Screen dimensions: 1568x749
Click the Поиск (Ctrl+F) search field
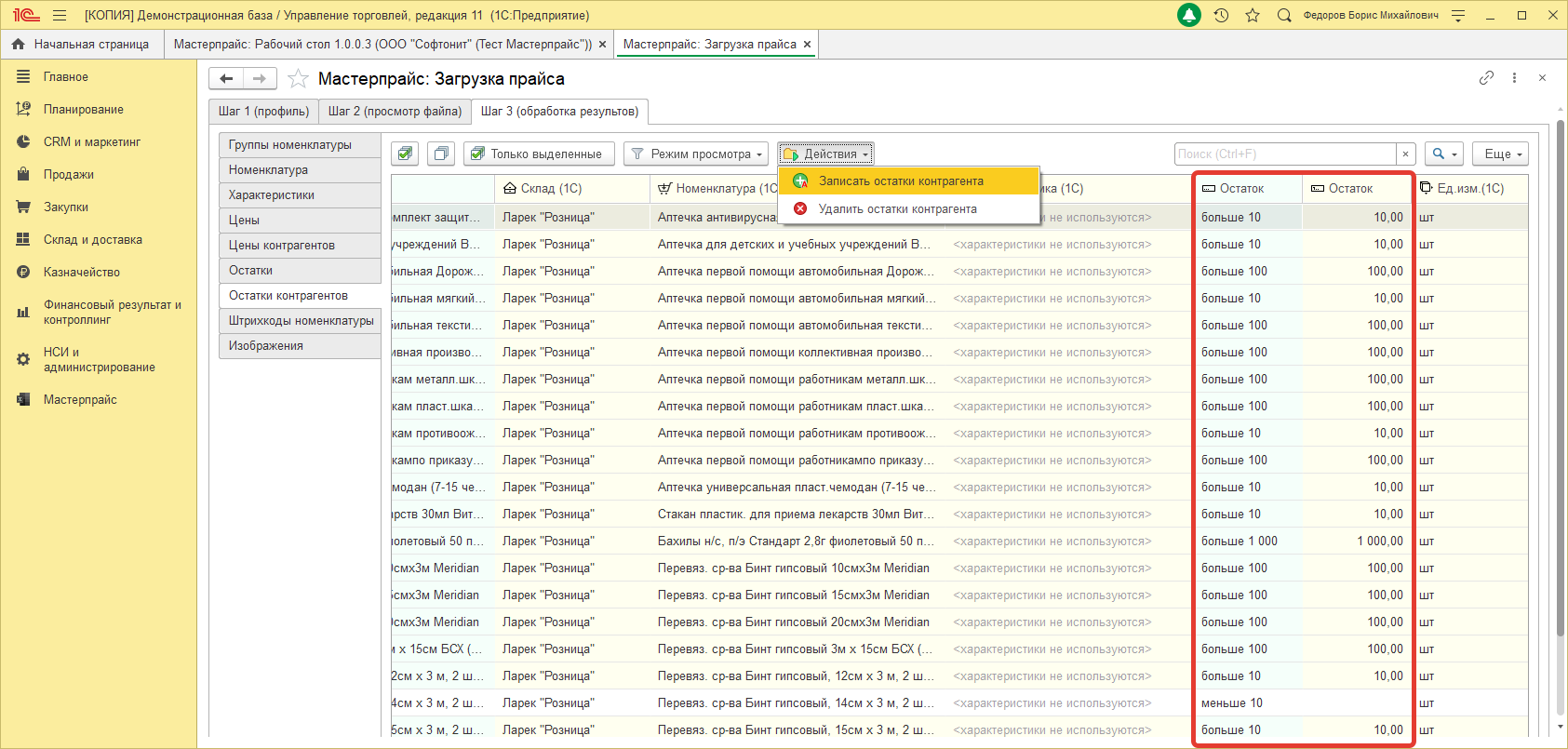pyautogui.click(x=1285, y=154)
